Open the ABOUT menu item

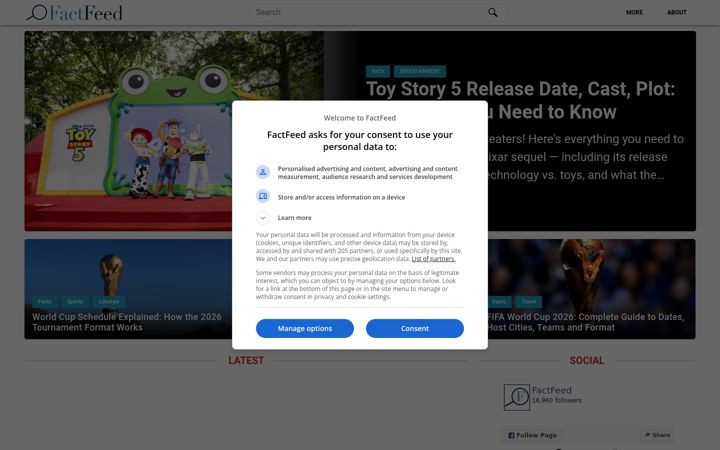[677, 12]
